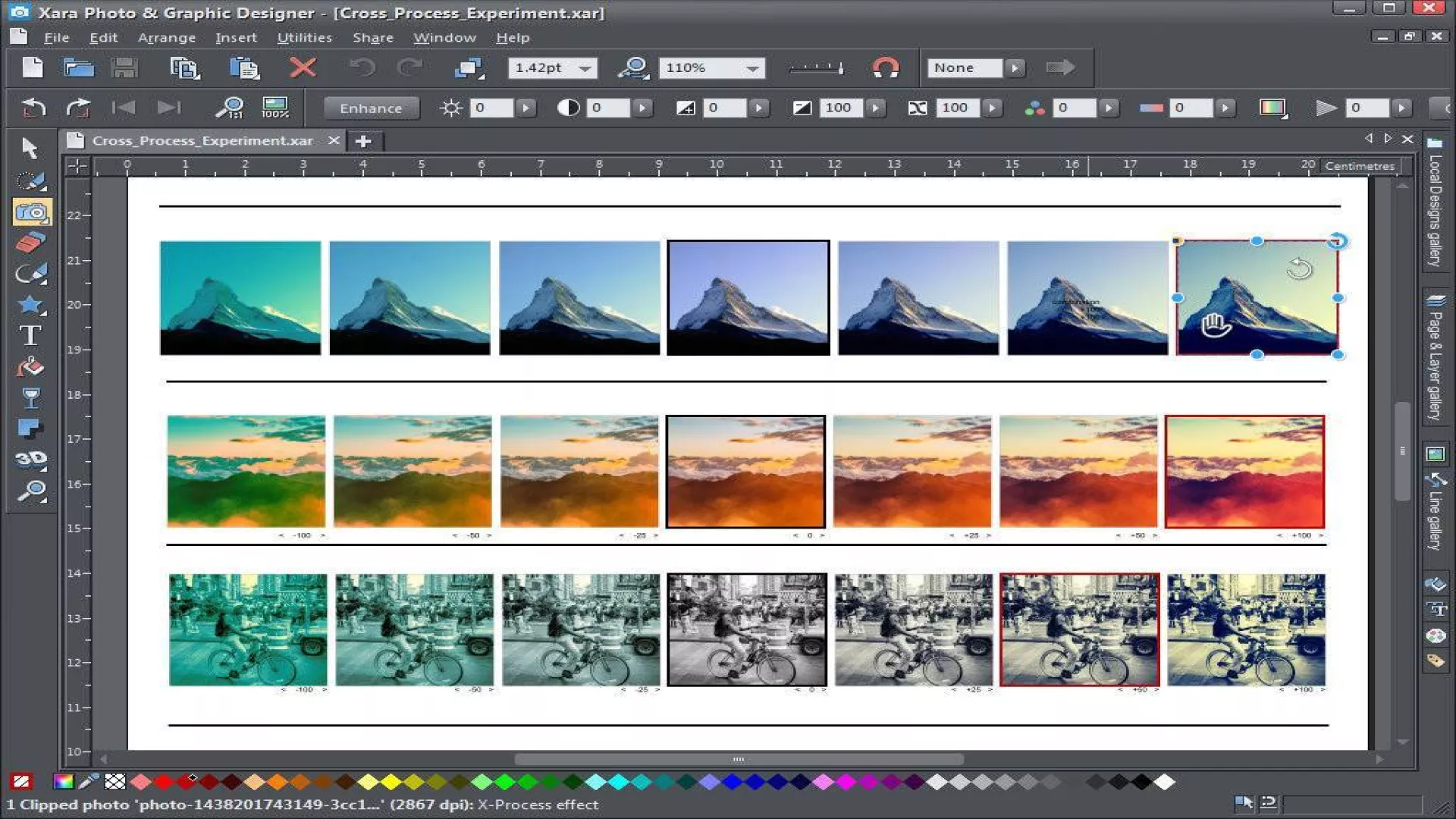Switch to Cross_Process_Experiment.xar document tab

202,140
